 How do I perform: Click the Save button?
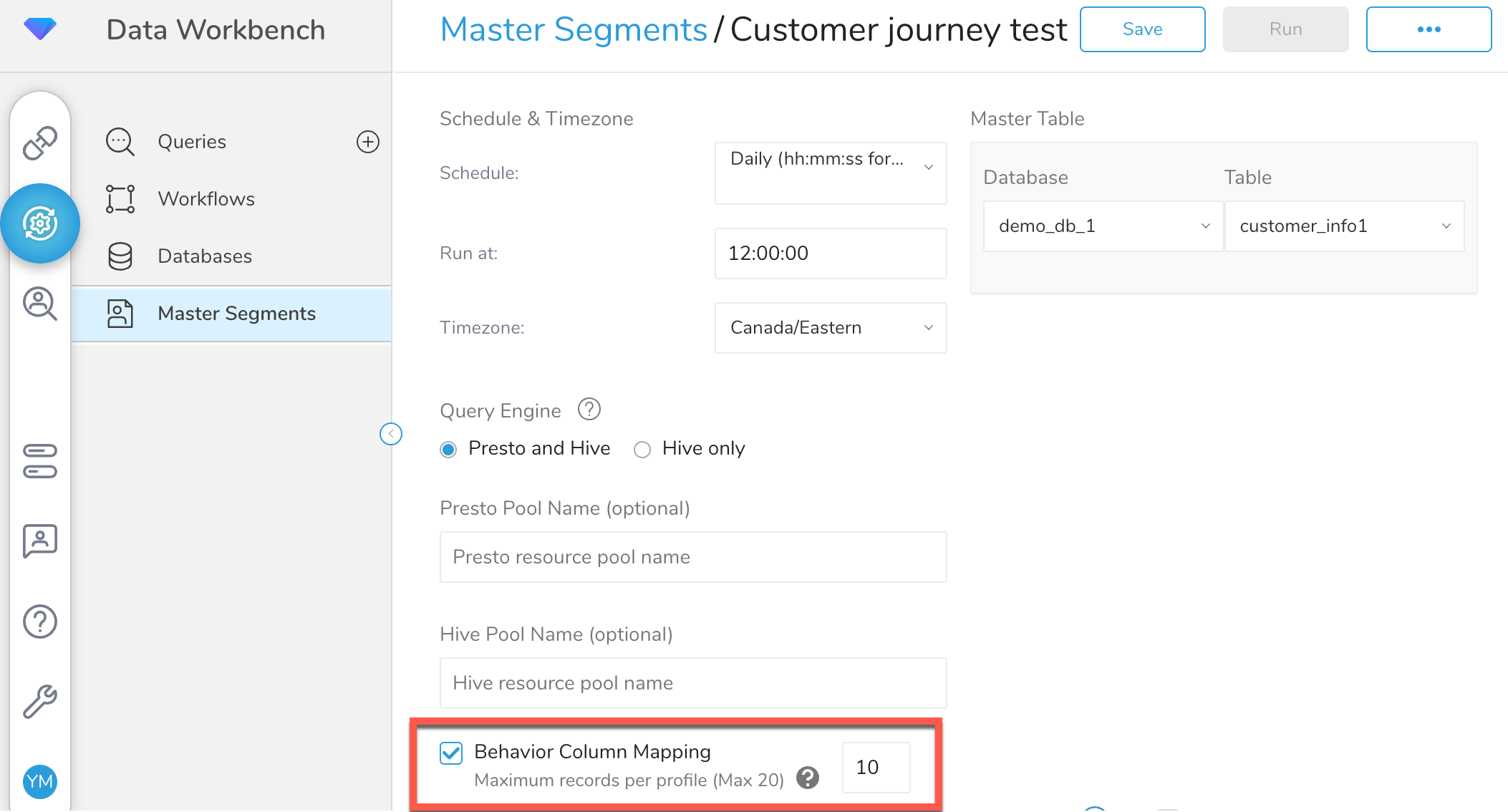pyautogui.click(x=1142, y=29)
